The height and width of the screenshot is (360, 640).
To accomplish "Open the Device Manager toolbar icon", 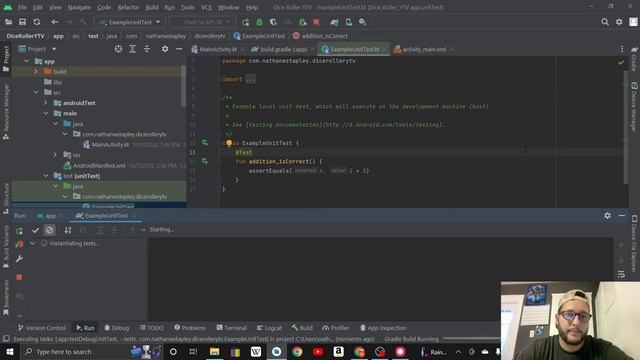I will [349, 22].
